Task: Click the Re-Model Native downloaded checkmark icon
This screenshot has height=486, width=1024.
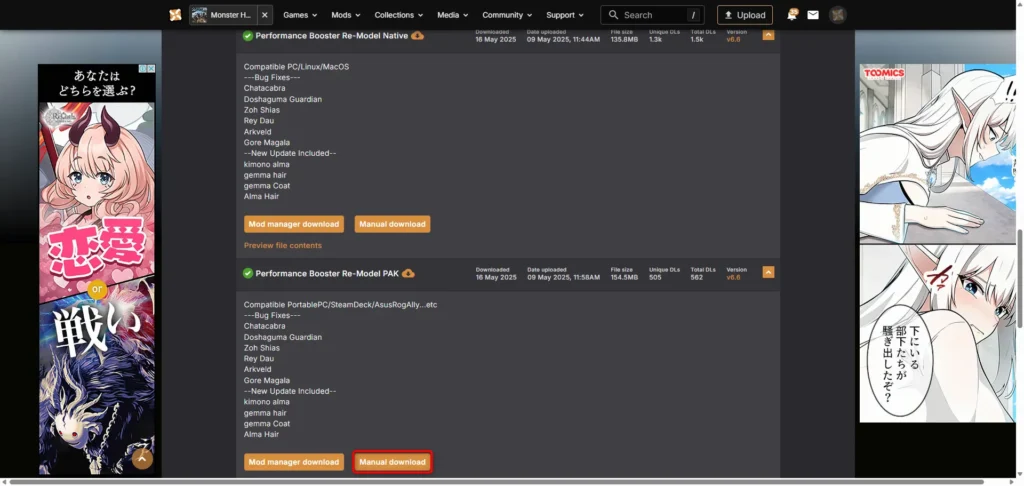Action: click(248, 36)
